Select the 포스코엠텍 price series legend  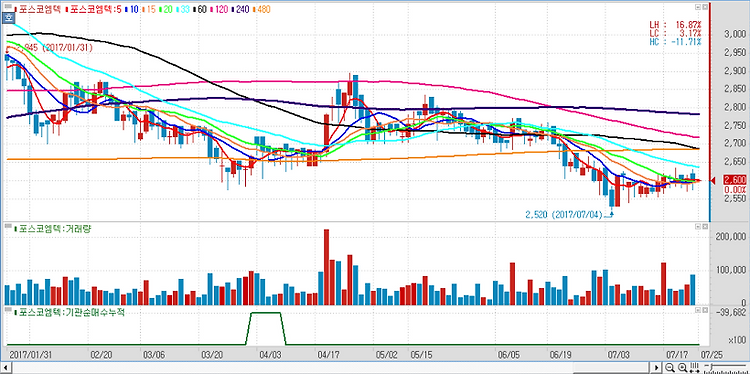click(38, 9)
